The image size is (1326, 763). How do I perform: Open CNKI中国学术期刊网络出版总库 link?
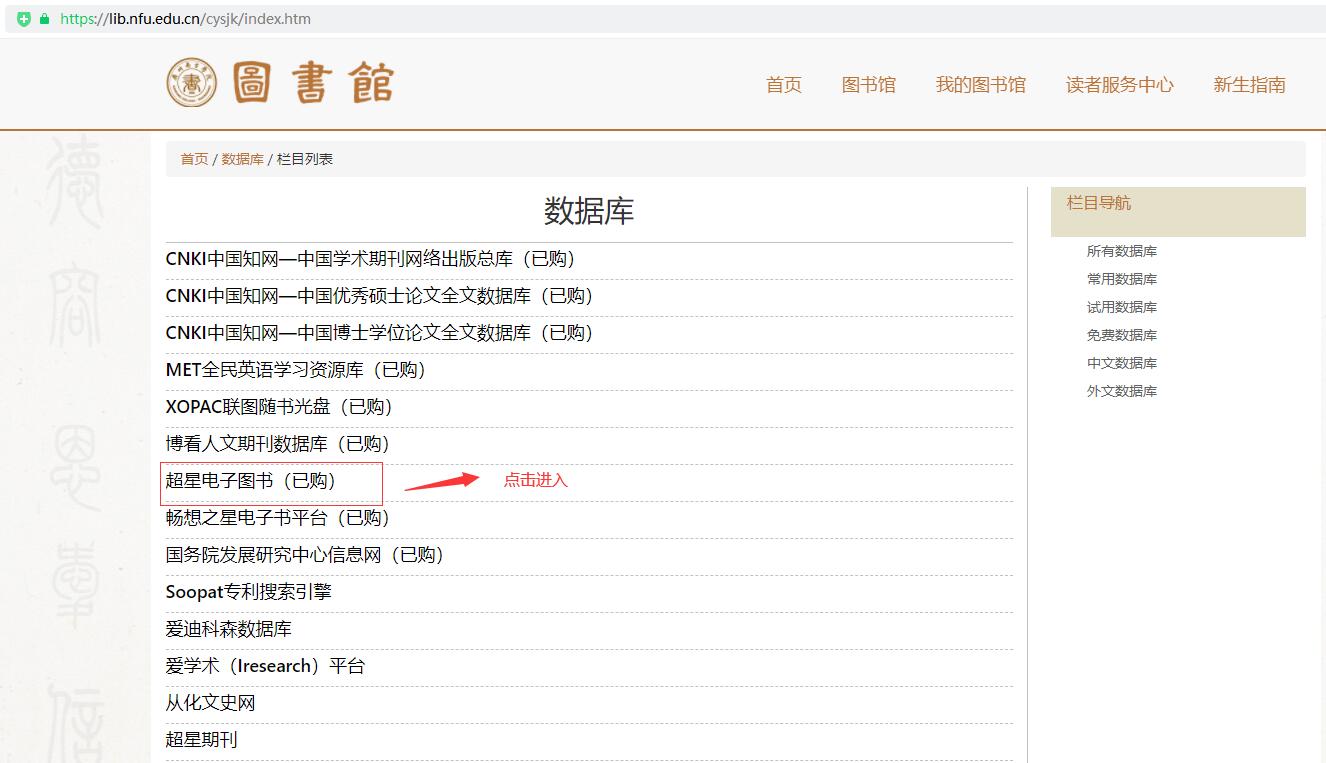coord(371,259)
